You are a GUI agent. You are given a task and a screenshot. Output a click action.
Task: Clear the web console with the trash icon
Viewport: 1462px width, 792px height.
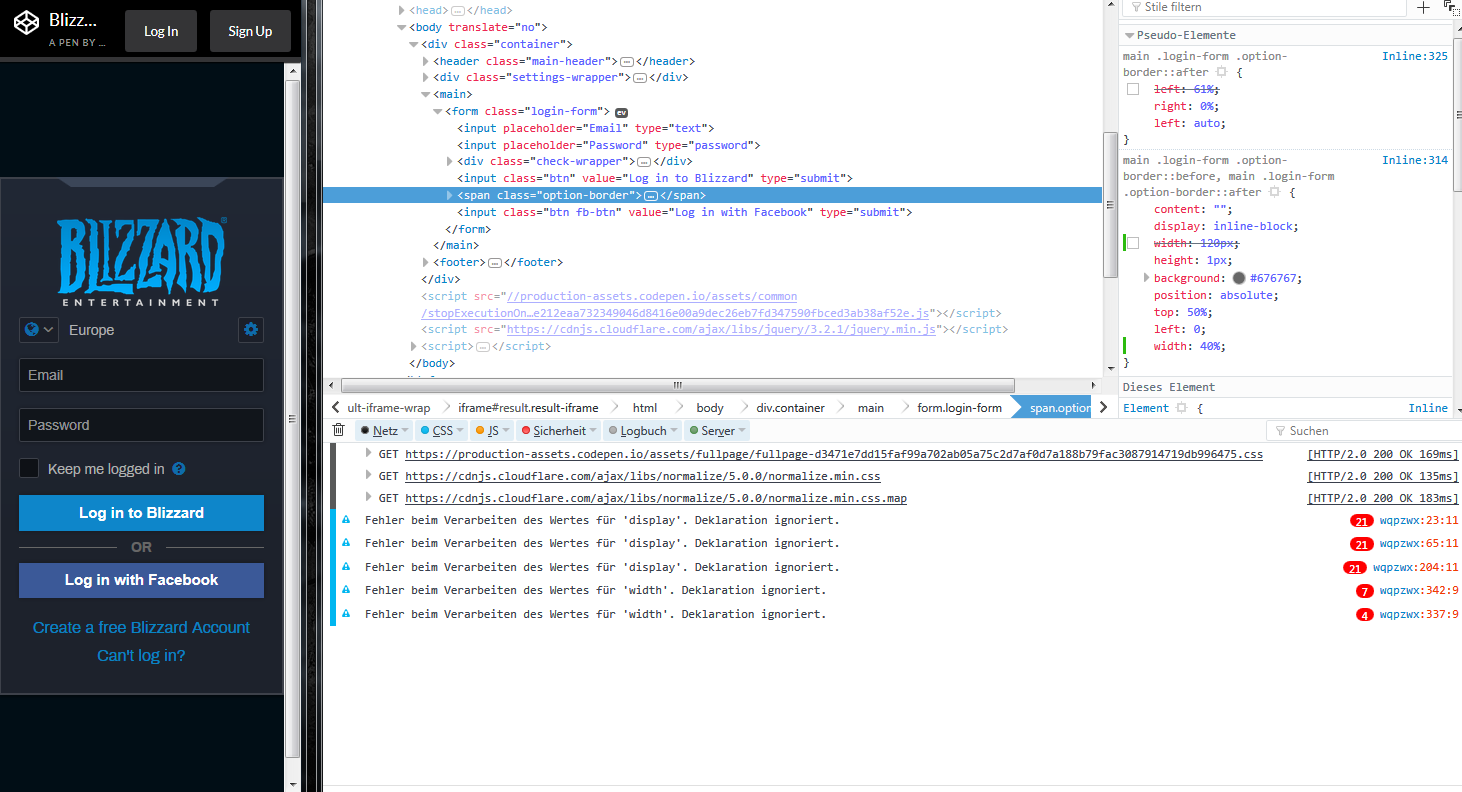click(x=339, y=430)
